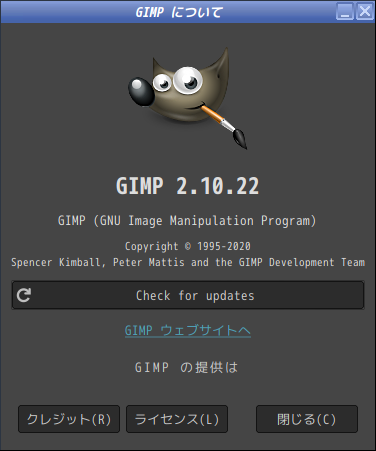The image size is (376, 451).
Task: Click the 閉じる(C) close button
Action: point(307,419)
